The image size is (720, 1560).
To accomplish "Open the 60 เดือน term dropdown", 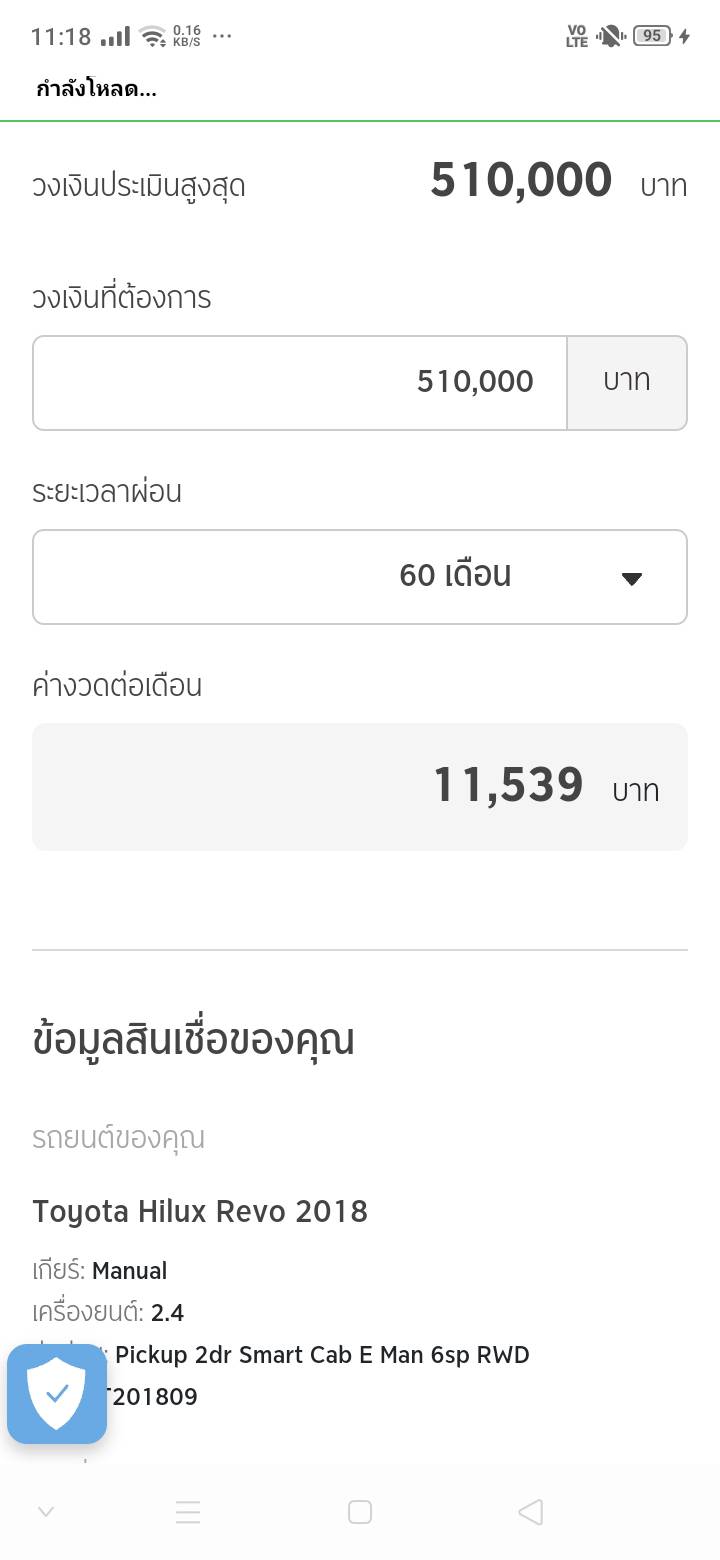I will (x=360, y=576).
